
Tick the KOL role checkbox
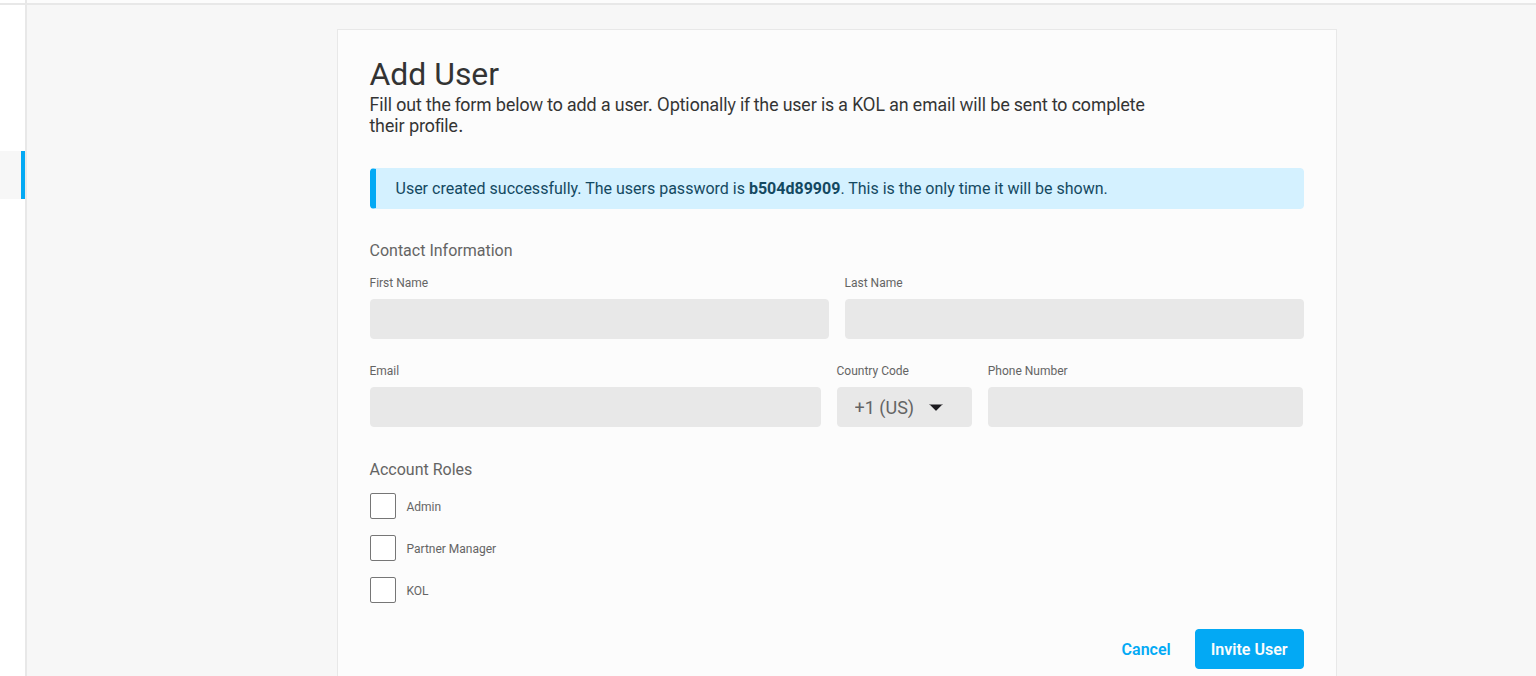383,590
